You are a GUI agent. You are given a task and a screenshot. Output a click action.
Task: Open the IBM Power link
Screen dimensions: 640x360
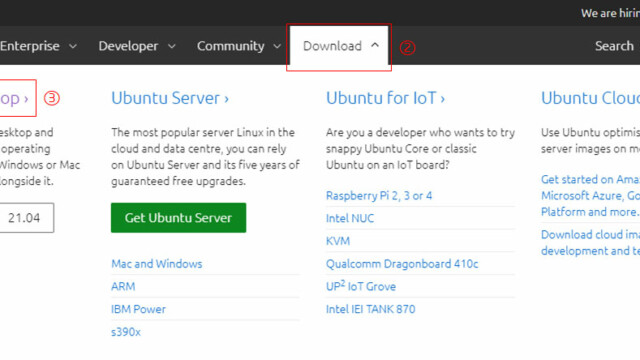point(138,309)
